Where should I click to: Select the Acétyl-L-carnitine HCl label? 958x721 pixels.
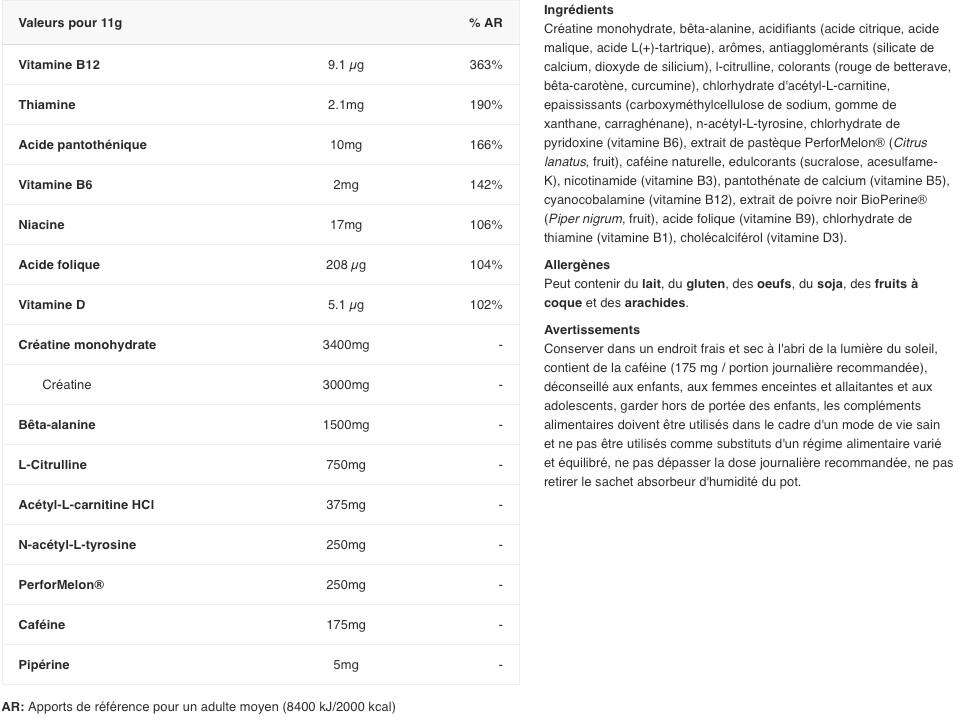tap(86, 505)
